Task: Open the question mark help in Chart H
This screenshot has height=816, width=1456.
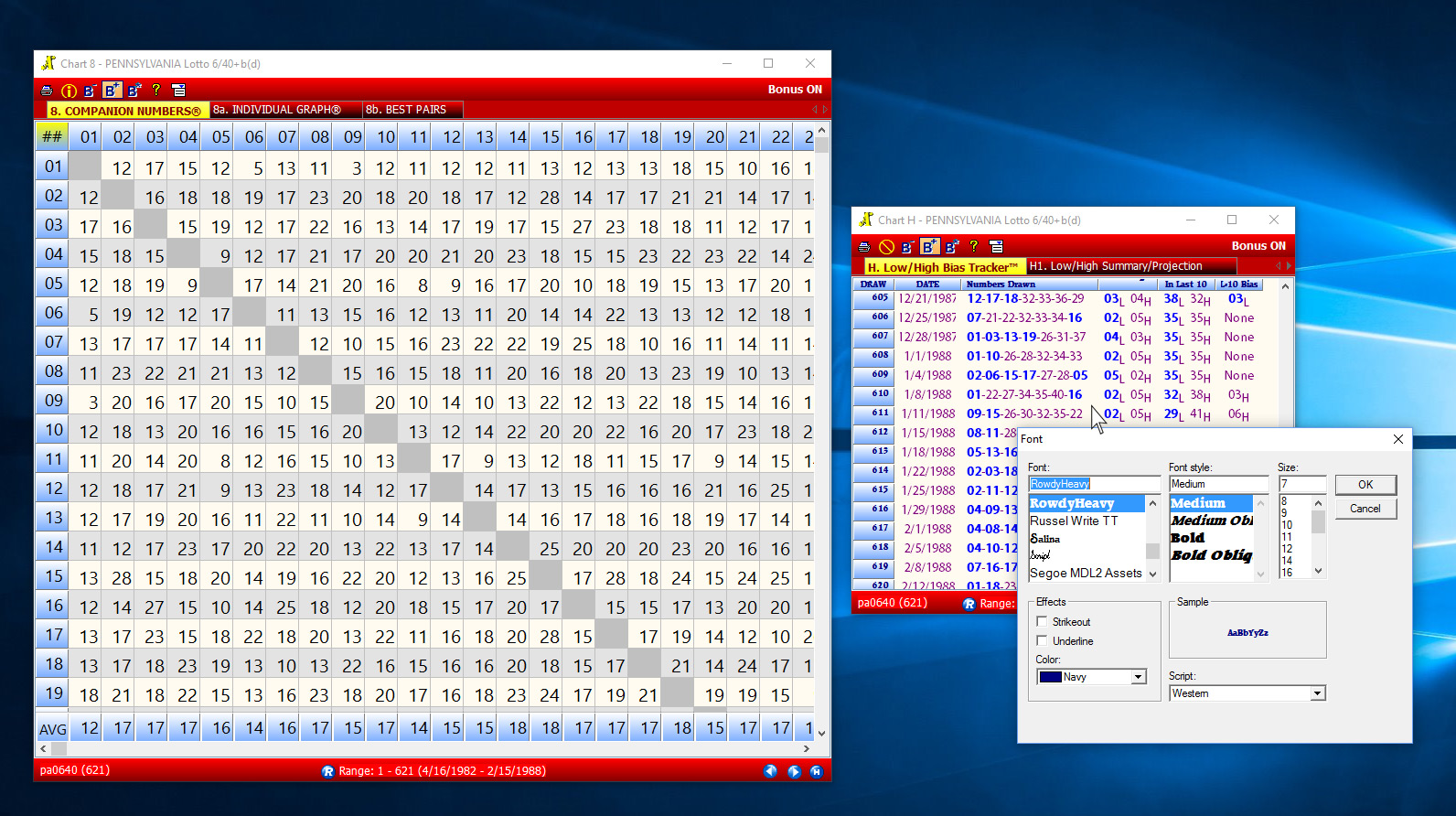Action: pyautogui.click(x=974, y=247)
